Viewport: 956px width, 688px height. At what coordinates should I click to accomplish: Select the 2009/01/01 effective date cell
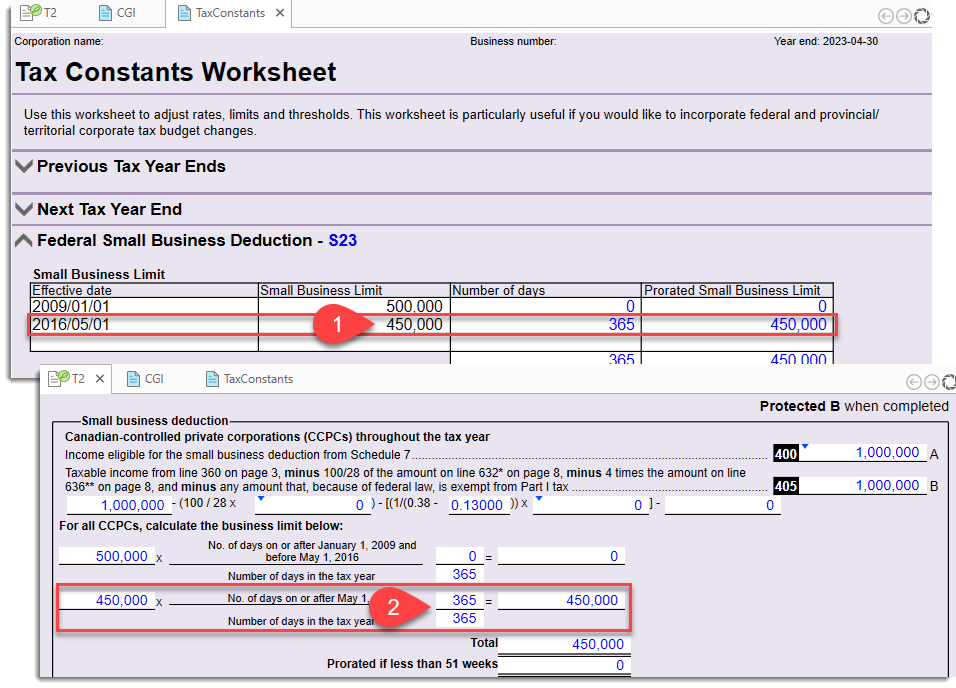pos(144,306)
